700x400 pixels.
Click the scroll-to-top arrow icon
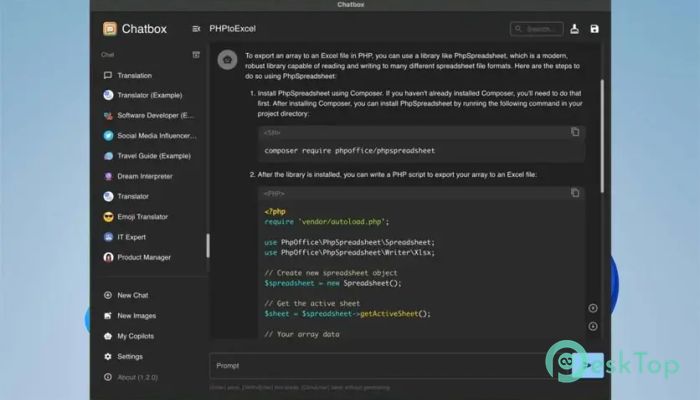click(593, 308)
